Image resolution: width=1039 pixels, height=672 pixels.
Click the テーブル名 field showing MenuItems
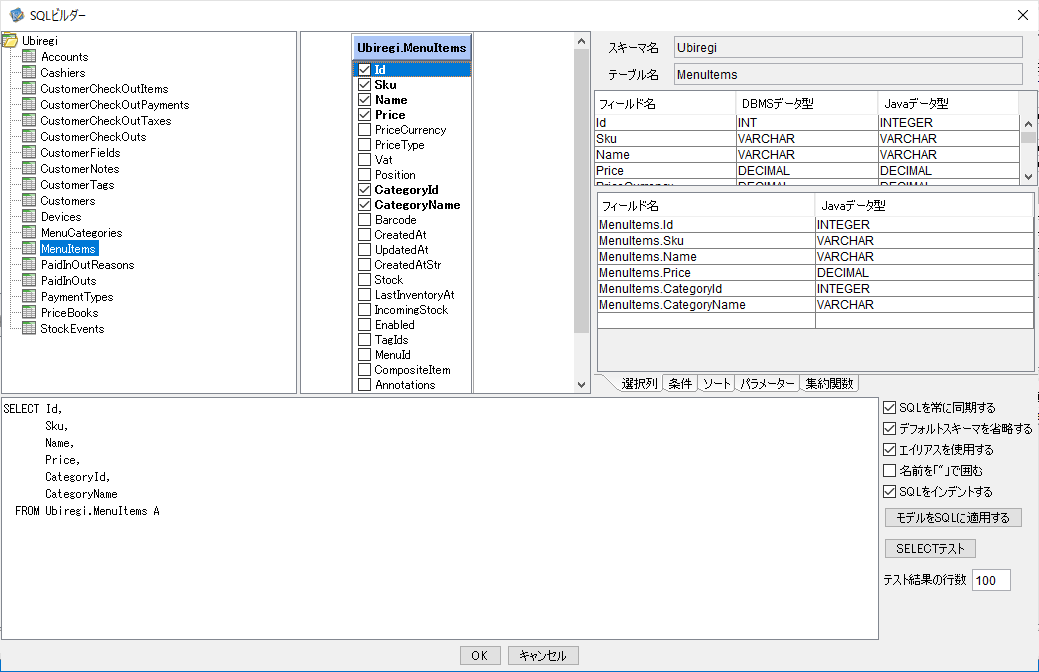[x=848, y=75]
